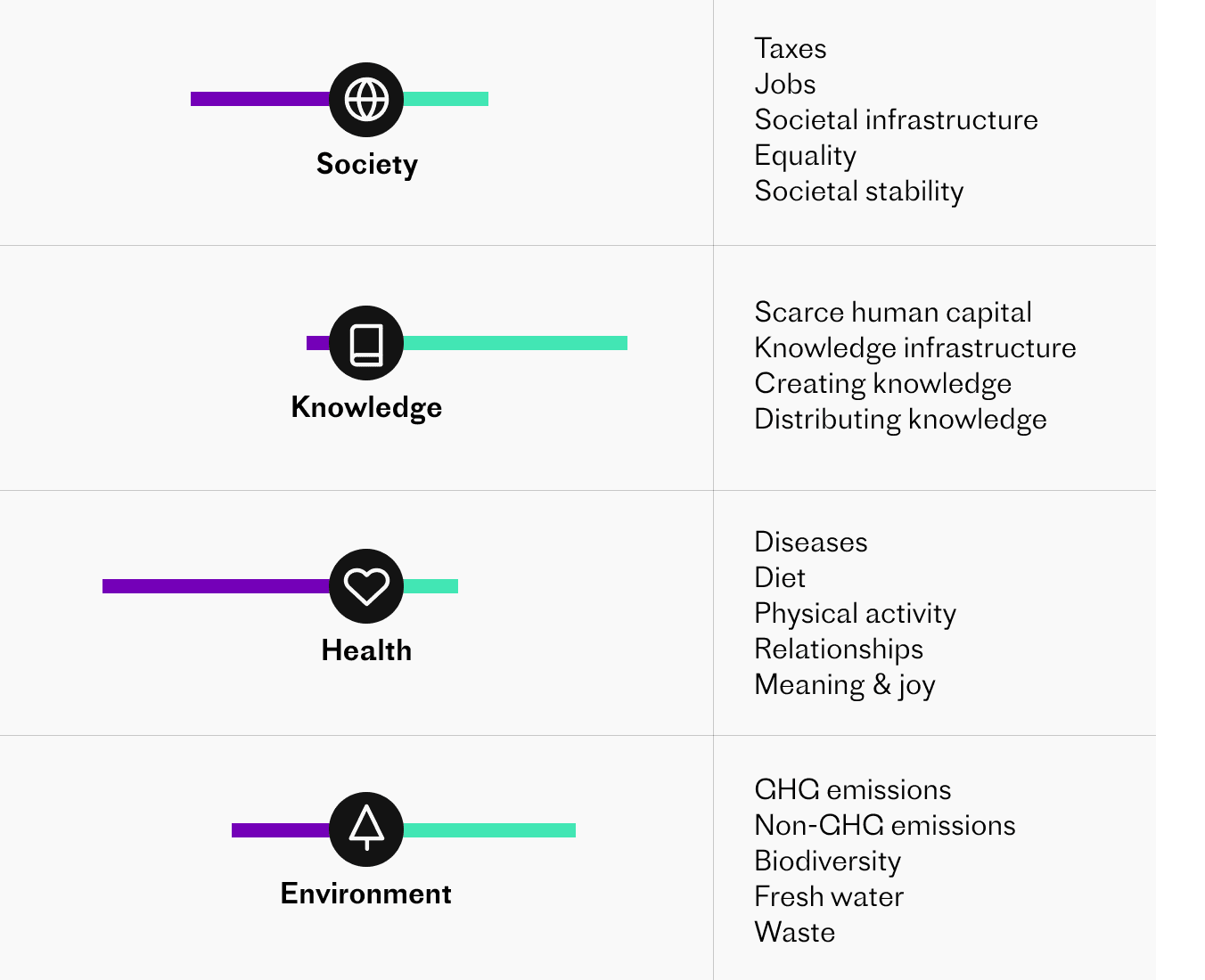Select Meaning & joy entry
Screen dimensions: 1205x980
click(845, 684)
